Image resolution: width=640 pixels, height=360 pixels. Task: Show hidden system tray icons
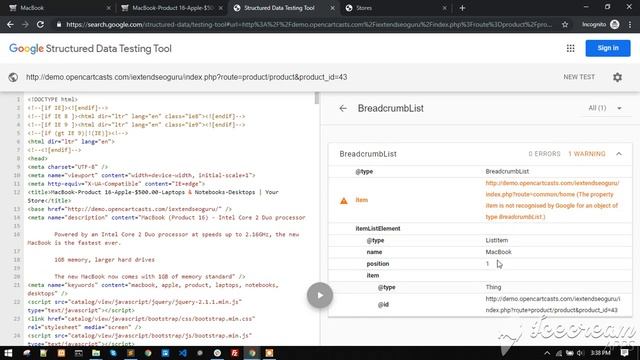[x=547, y=353]
